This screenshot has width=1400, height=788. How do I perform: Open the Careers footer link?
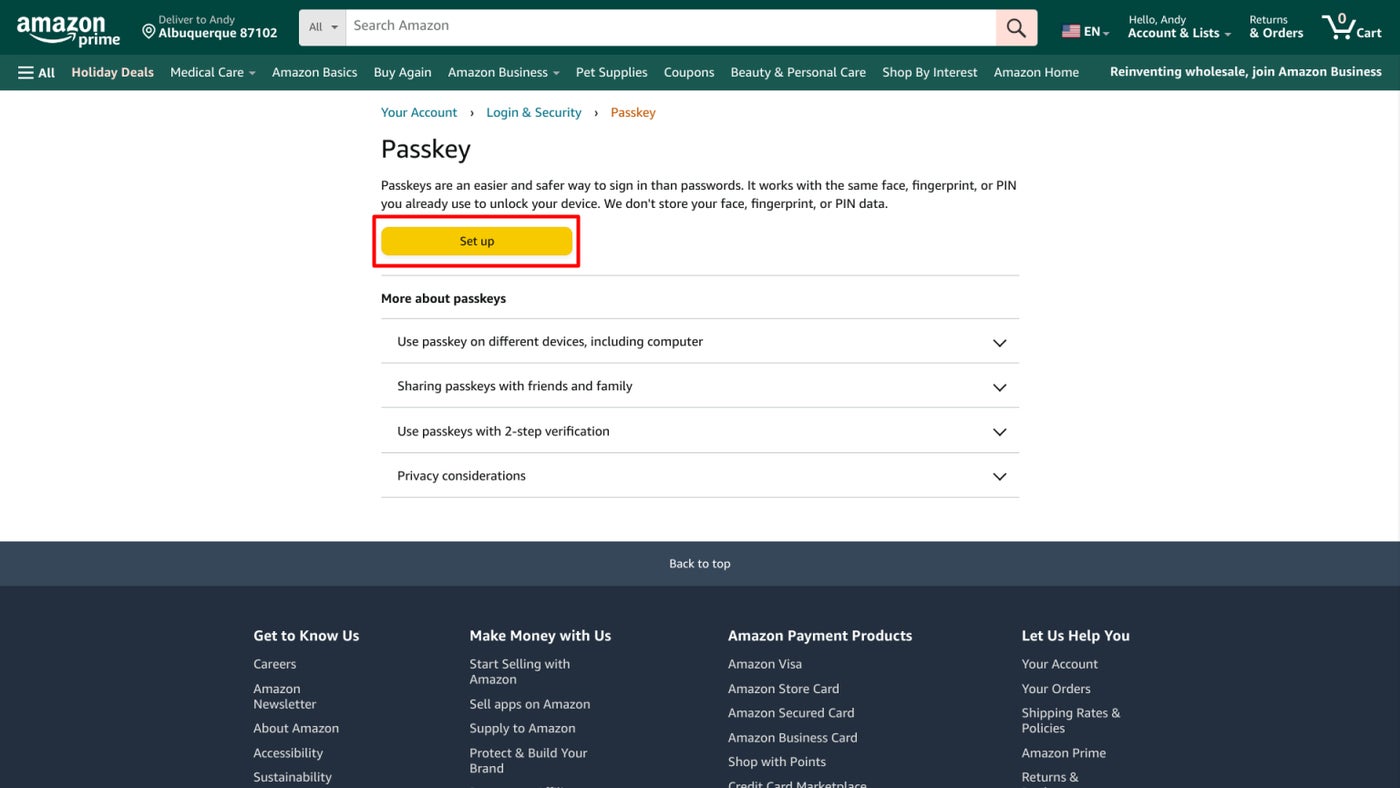(275, 664)
